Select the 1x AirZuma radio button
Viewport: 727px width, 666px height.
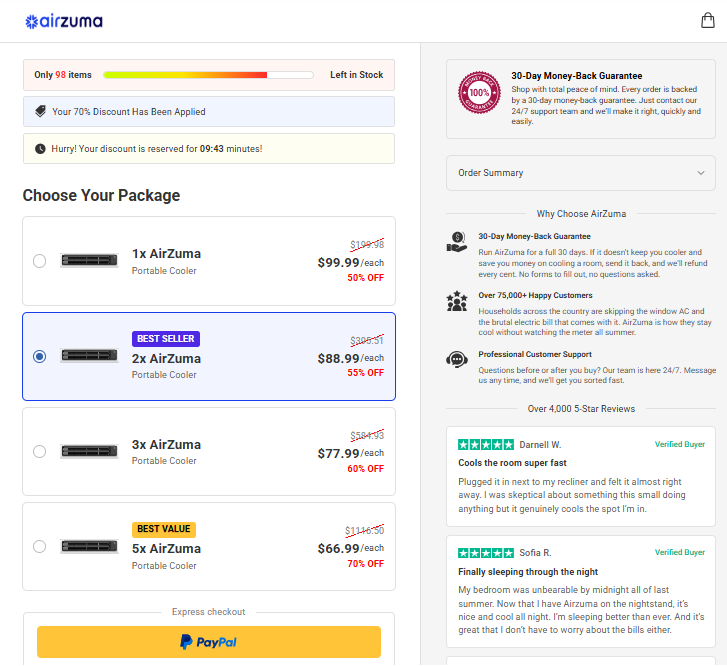tap(39, 261)
